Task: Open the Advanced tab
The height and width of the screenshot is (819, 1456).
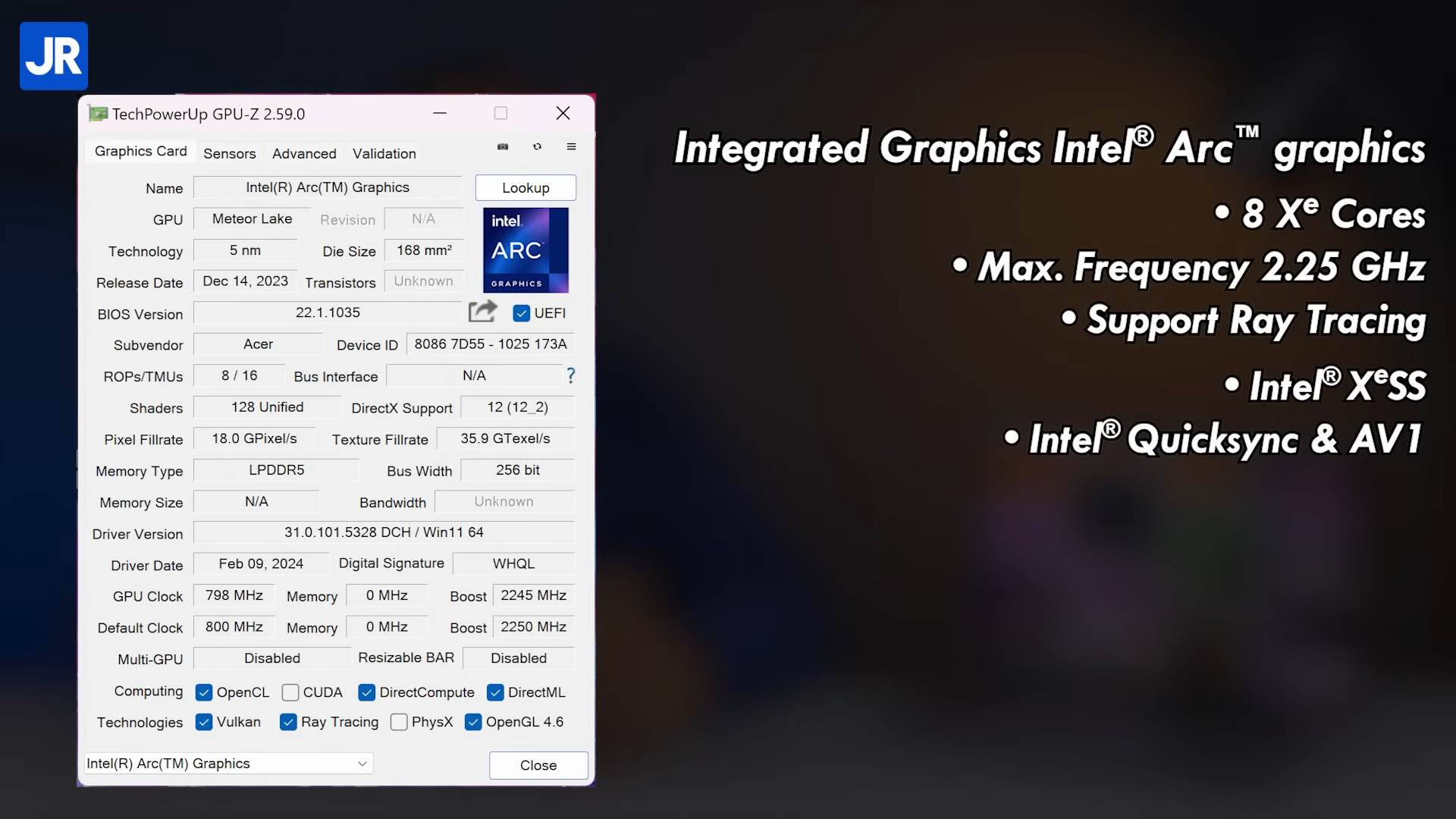Action: tap(304, 153)
